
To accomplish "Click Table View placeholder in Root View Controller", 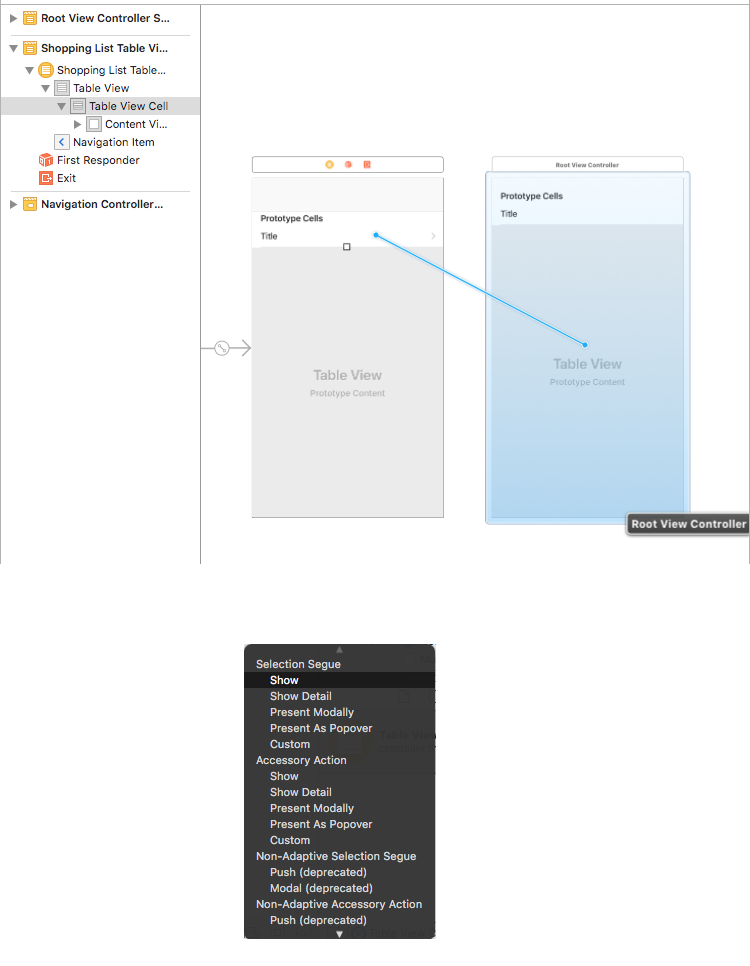I will point(587,364).
